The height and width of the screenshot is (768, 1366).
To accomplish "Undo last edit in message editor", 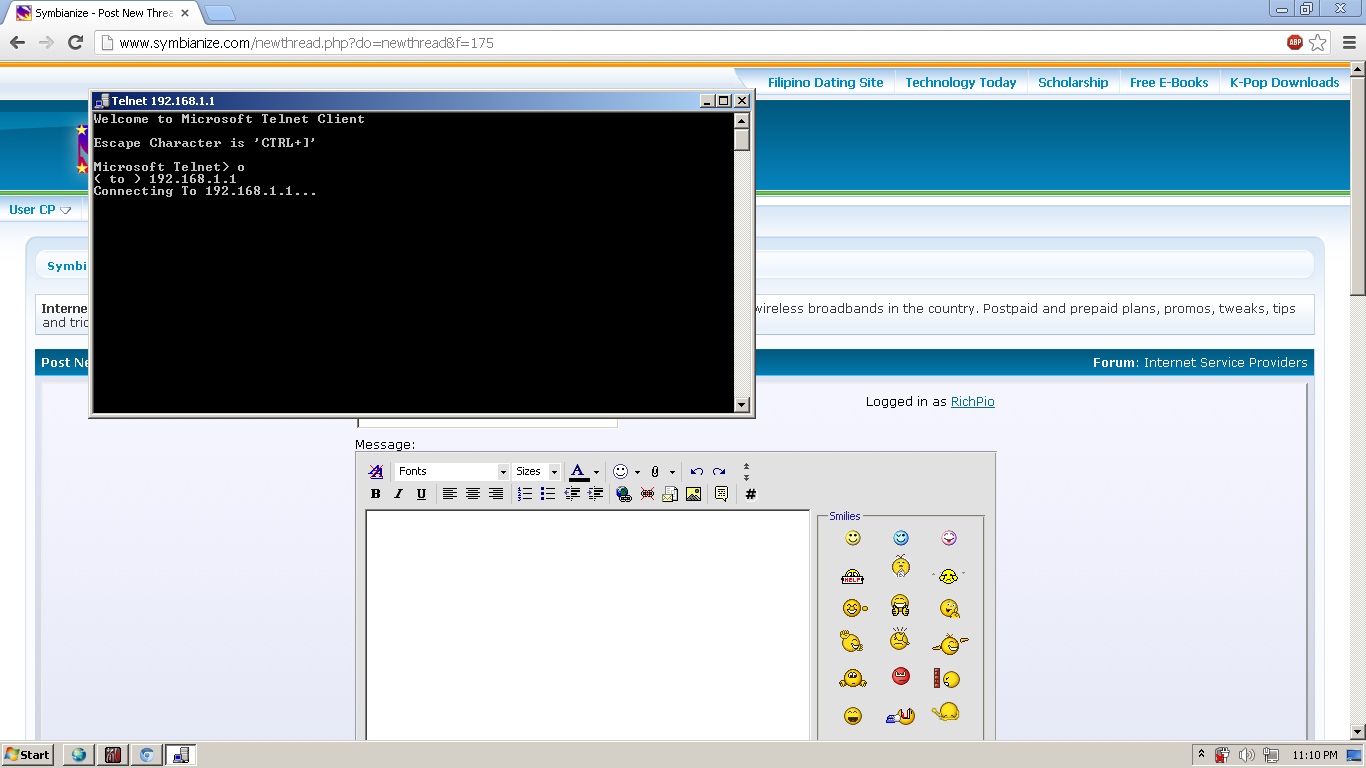I will pyautogui.click(x=697, y=472).
